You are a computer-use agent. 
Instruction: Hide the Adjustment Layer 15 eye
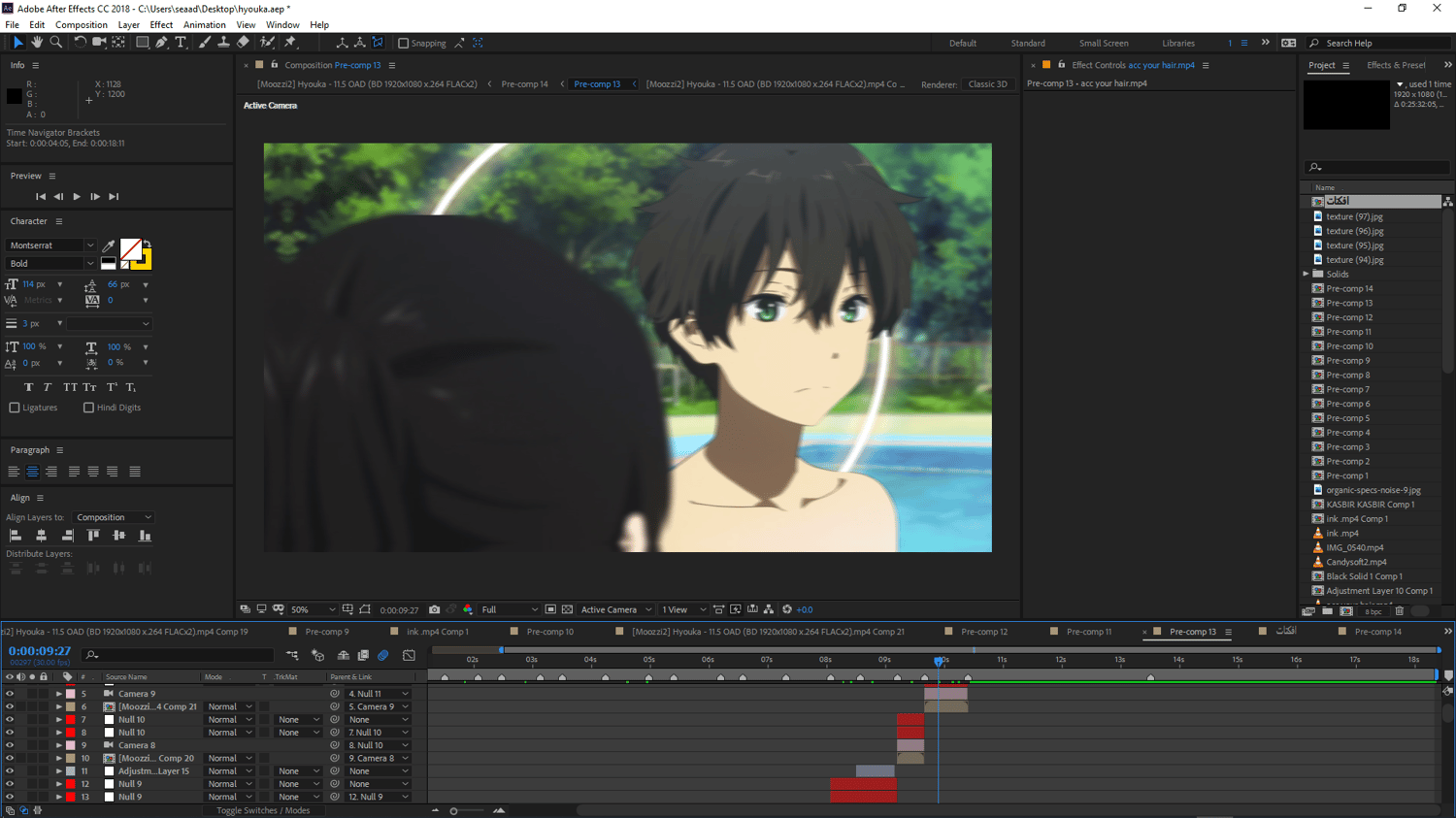click(x=10, y=771)
